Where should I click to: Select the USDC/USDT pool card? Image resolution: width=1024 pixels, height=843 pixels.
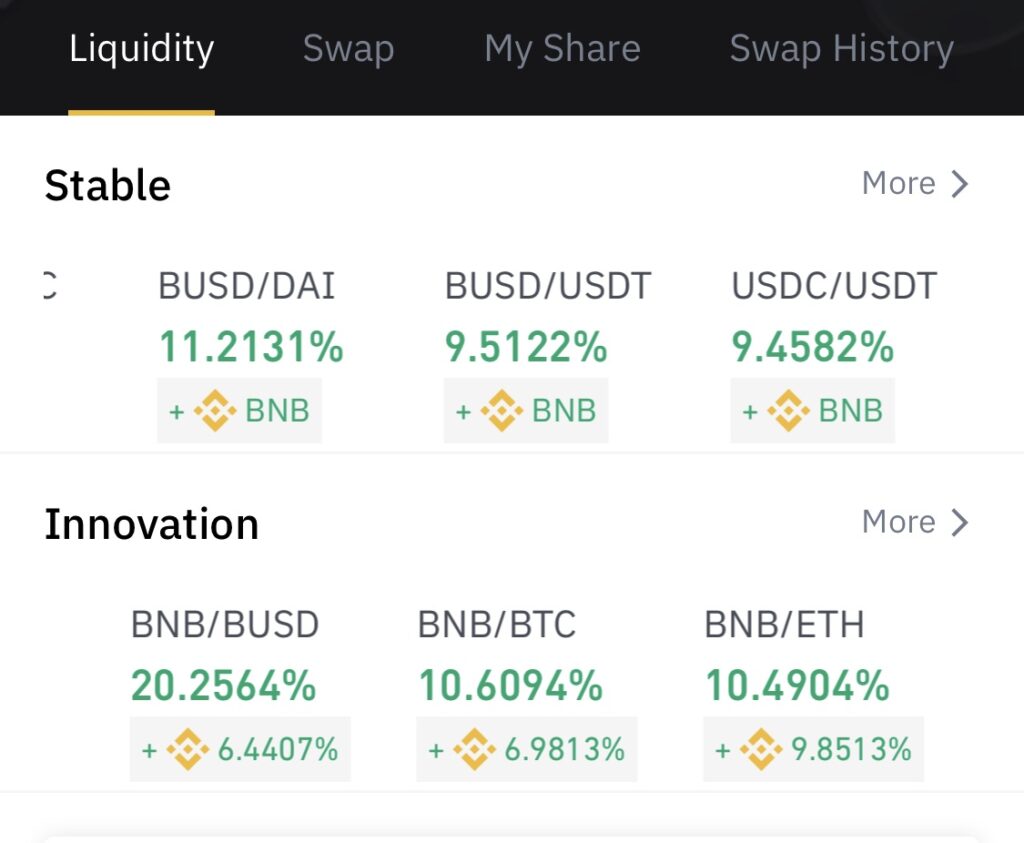pyautogui.click(x=834, y=355)
